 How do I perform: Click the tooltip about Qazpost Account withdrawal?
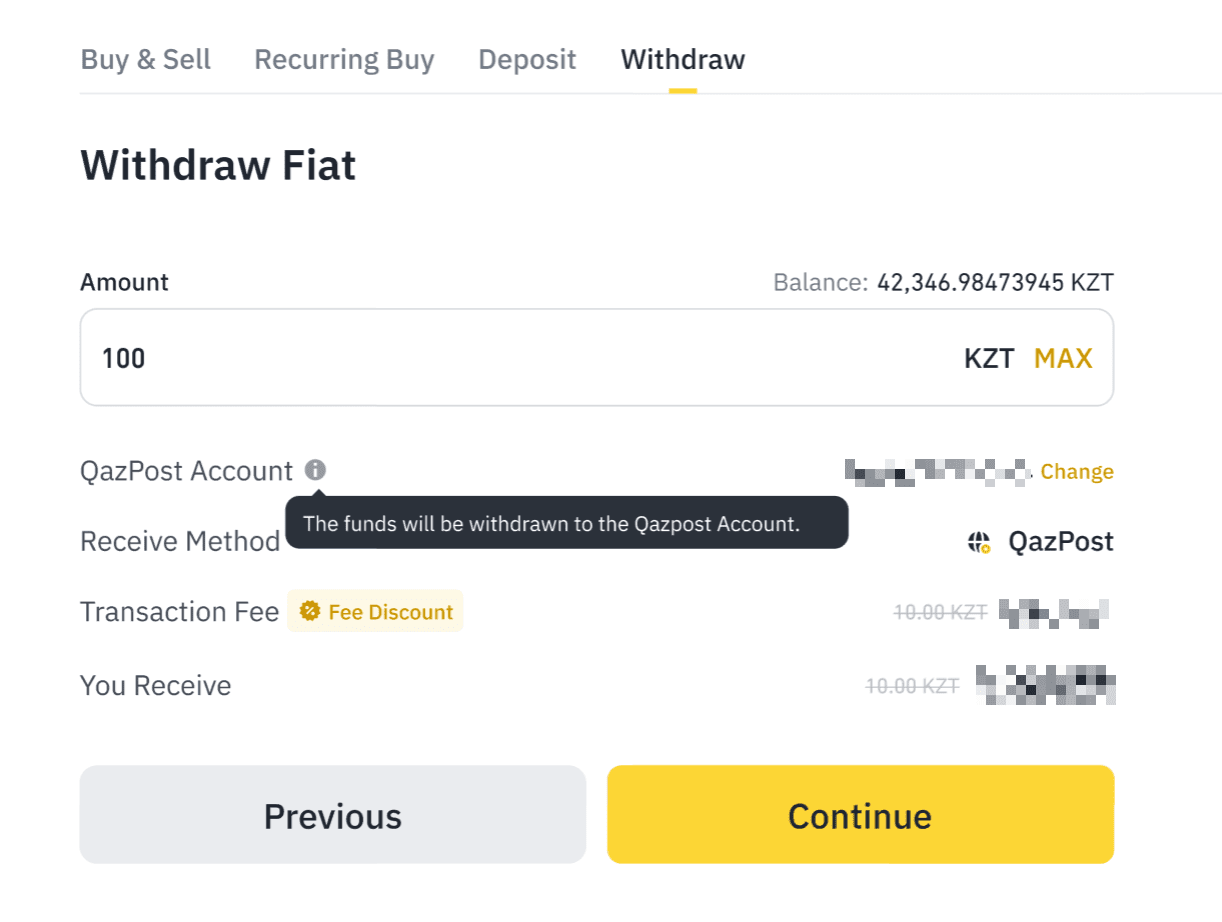(x=566, y=524)
